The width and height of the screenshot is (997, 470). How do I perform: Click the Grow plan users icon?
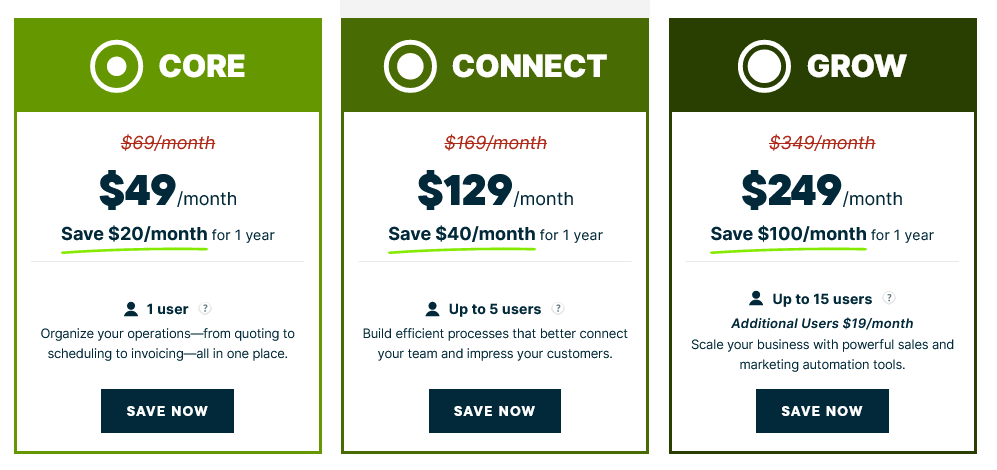[x=757, y=298]
